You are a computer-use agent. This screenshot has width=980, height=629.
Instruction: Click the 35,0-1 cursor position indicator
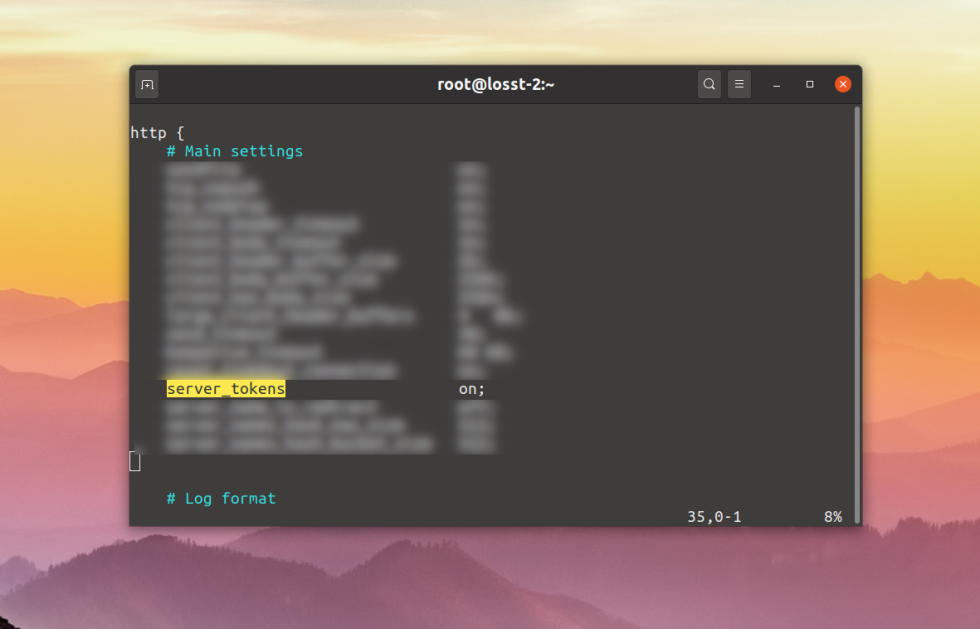tap(714, 517)
